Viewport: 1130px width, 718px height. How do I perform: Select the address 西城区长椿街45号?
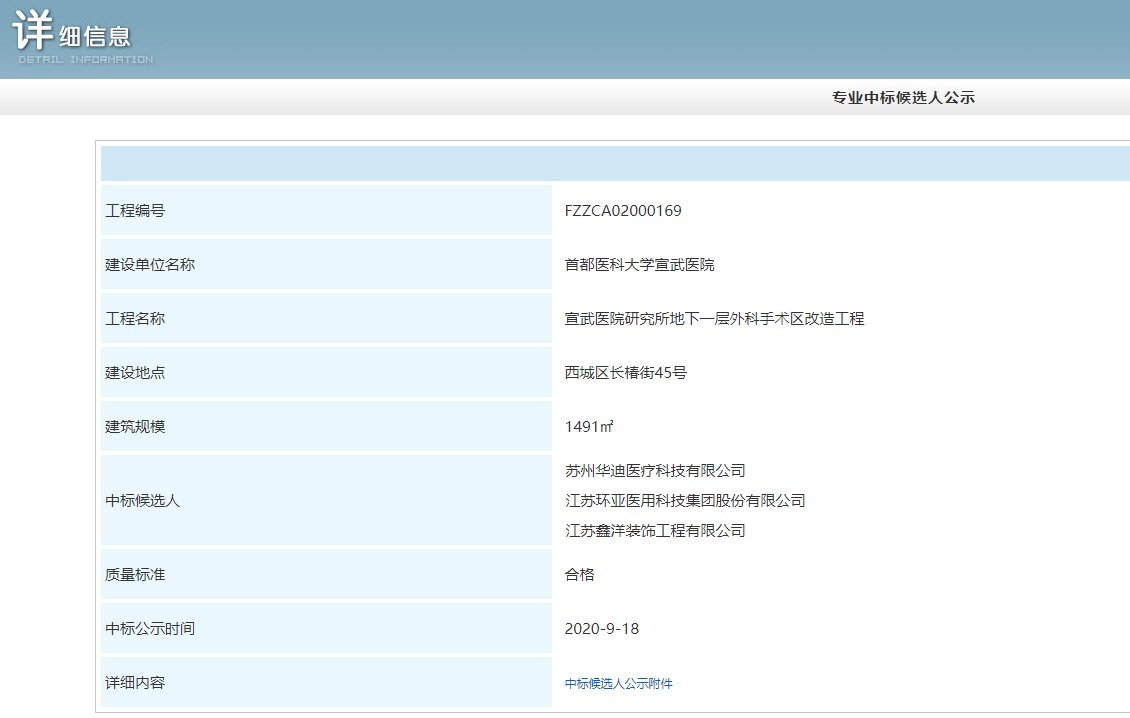(x=626, y=373)
